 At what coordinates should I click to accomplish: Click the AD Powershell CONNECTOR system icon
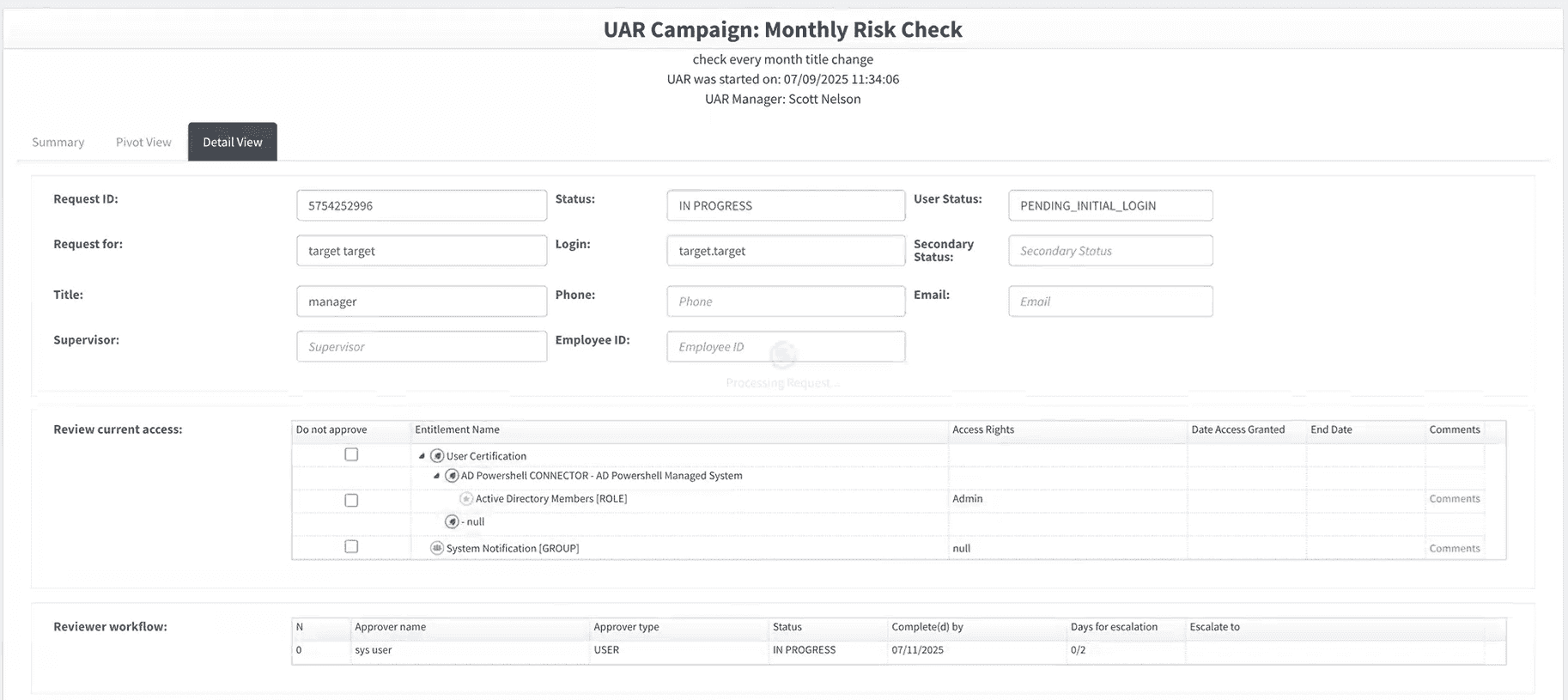[x=452, y=476]
